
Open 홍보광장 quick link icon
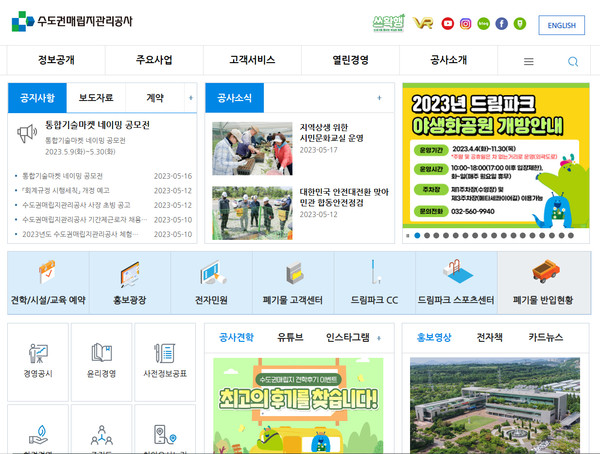coord(130,274)
